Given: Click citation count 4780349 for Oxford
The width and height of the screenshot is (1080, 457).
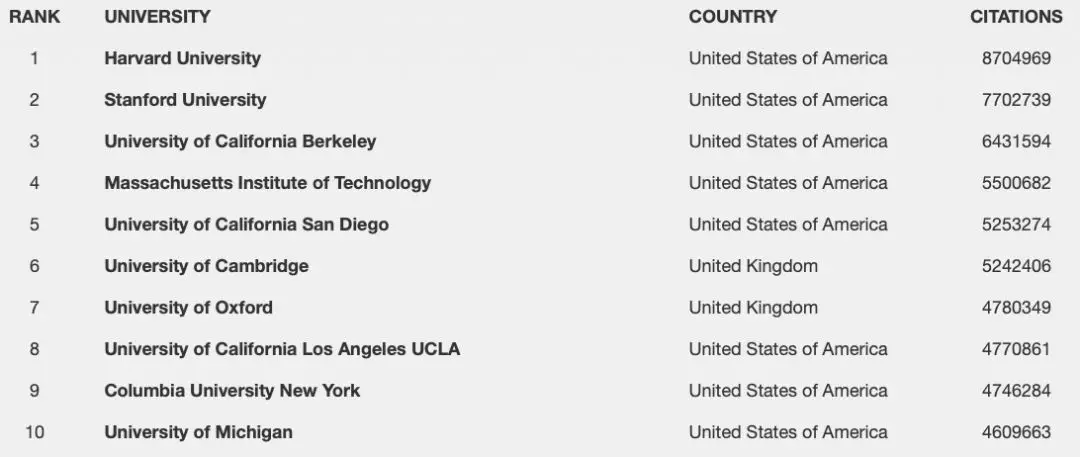Looking at the screenshot, I should pos(1016,307).
